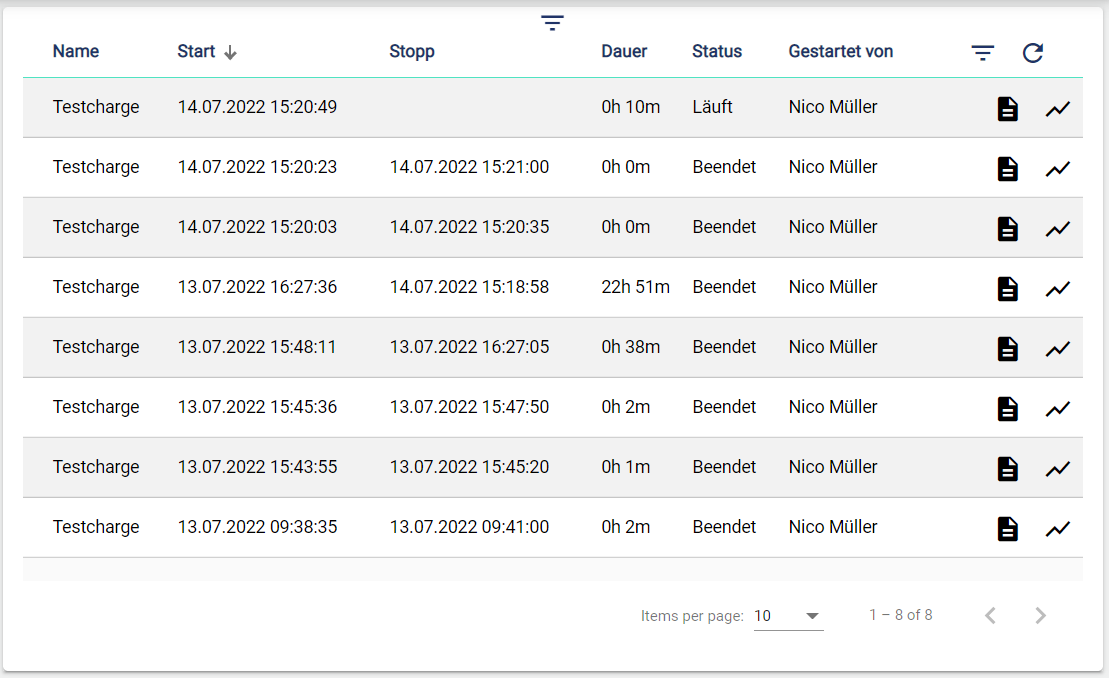This screenshot has height=678, width=1109.
Task: View trend chart for batch started 13.07.2022 09:38:35
Action: (x=1058, y=529)
